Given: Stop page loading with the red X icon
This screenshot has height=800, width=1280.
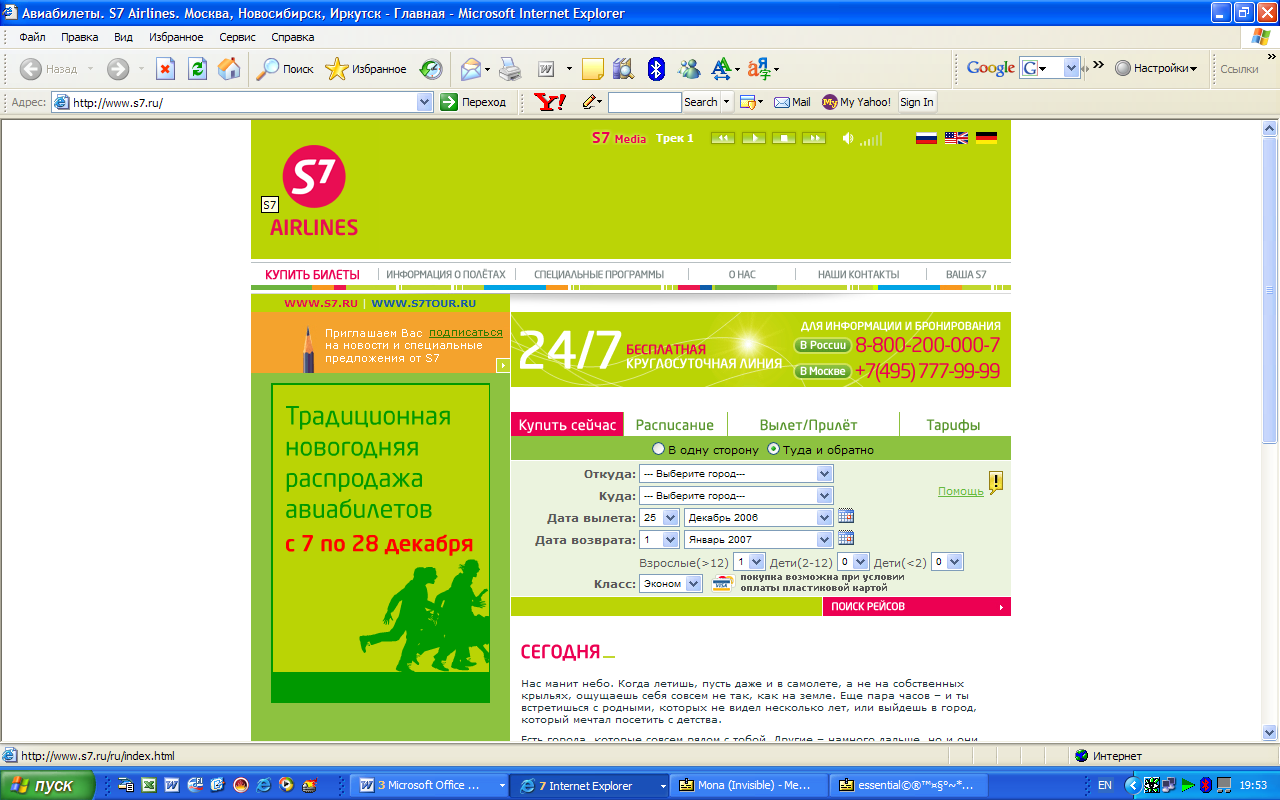Looking at the screenshot, I should pyautogui.click(x=166, y=69).
